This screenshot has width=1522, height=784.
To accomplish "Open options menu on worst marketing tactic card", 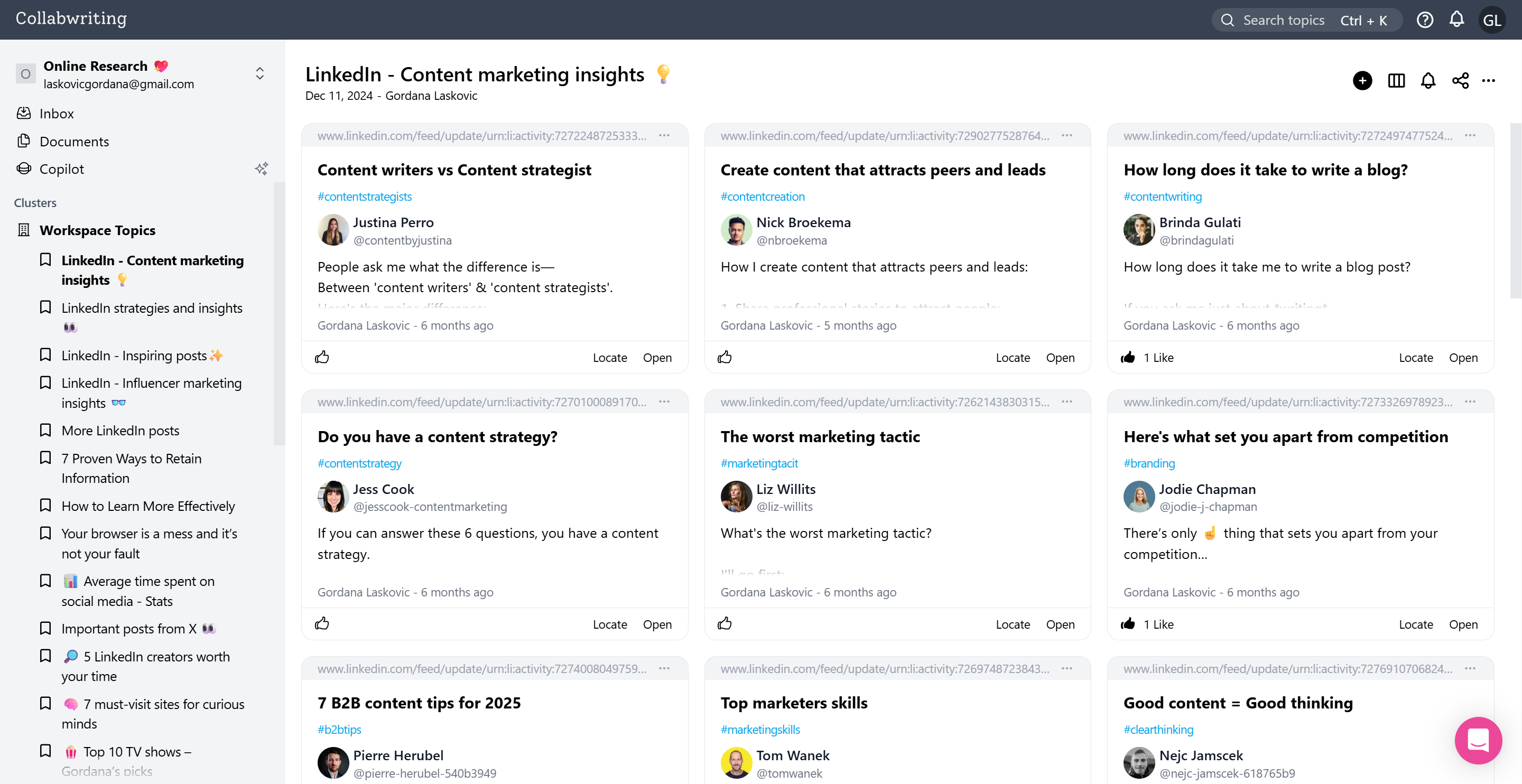I will (x=1066, y=402).
